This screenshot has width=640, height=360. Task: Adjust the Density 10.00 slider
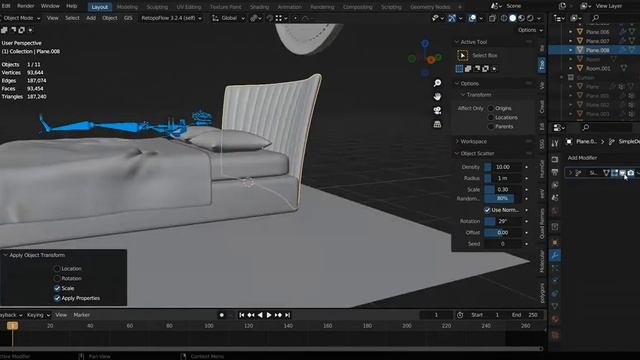coord(502,167)
